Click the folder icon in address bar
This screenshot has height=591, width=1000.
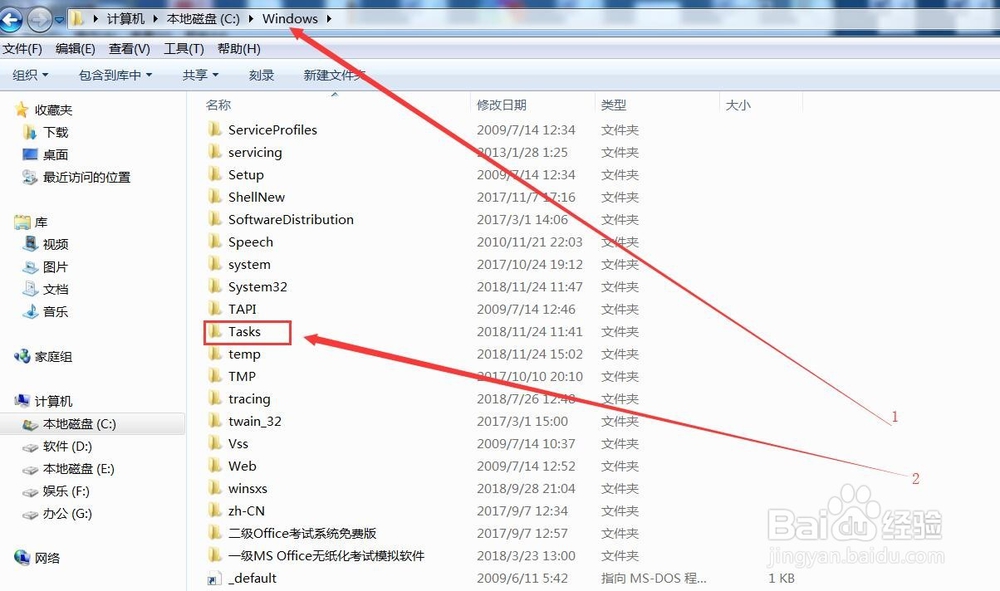pyautogui.click(x=77, y=18)
